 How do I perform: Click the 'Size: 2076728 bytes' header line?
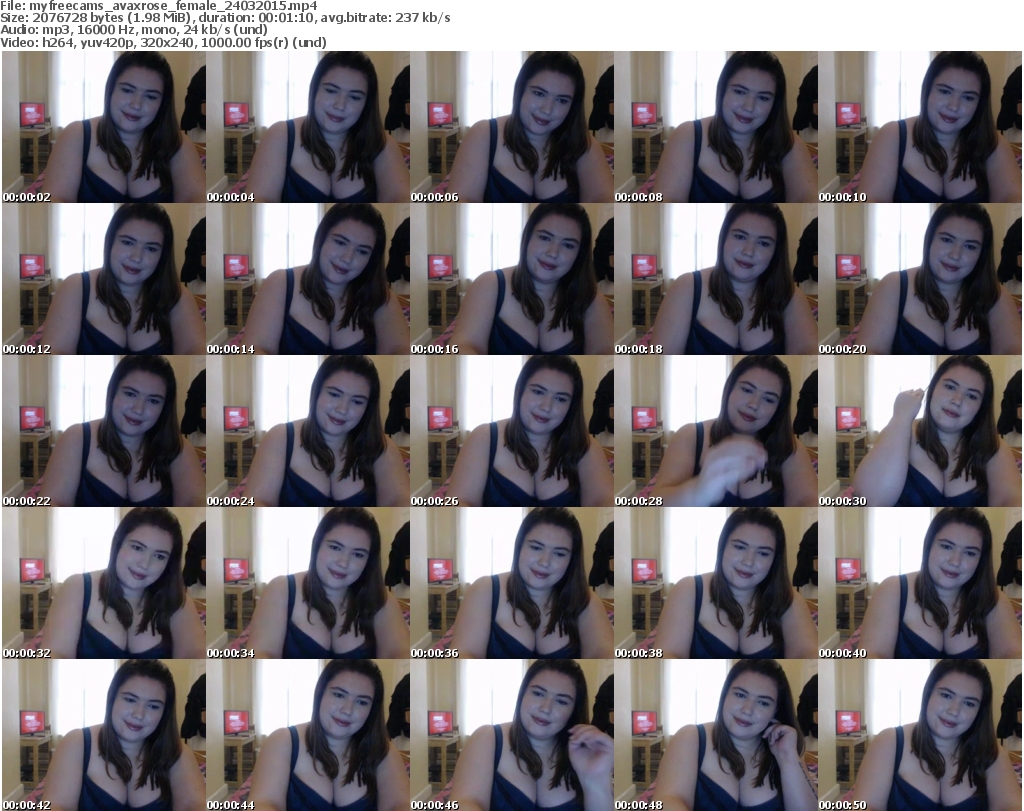(225, 18)
